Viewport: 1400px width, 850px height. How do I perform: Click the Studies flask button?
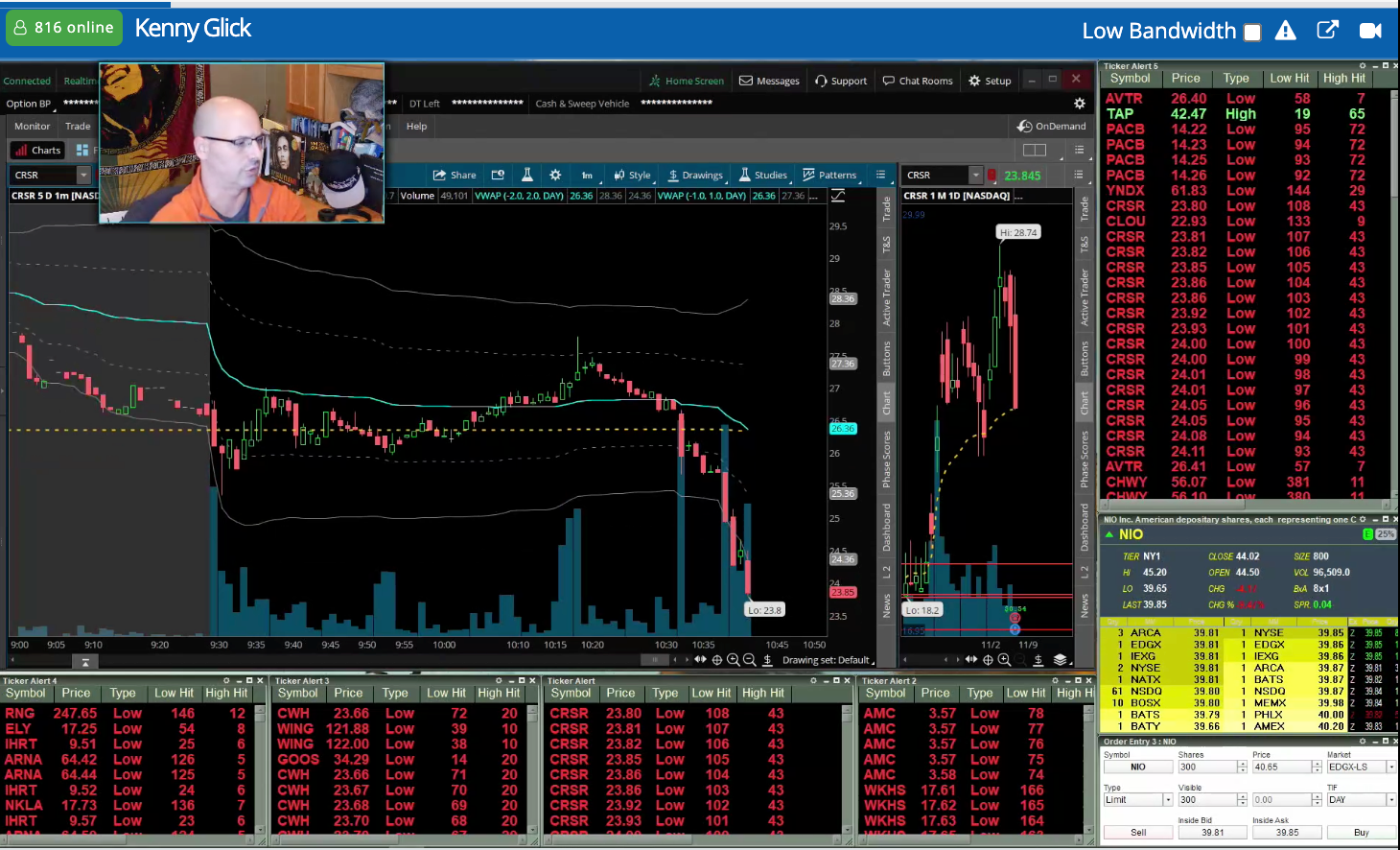coord(763,176)
